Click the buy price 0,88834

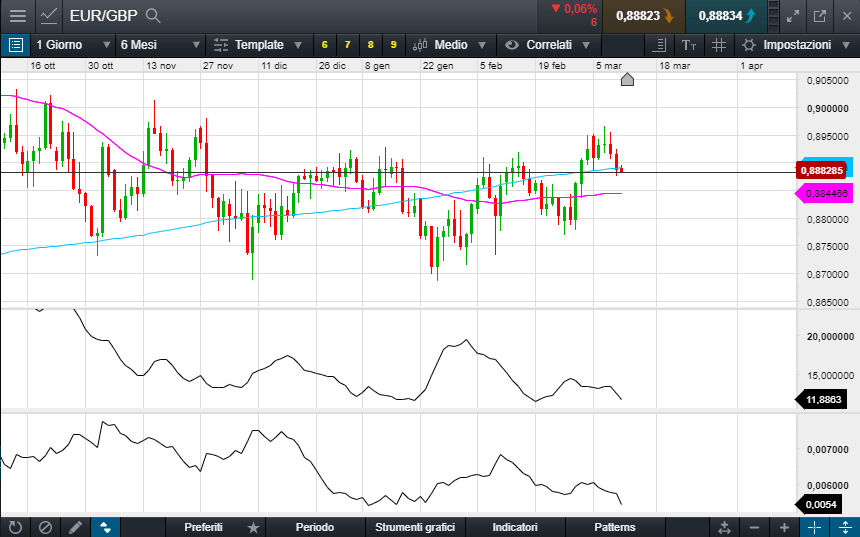tap(726, 16)
